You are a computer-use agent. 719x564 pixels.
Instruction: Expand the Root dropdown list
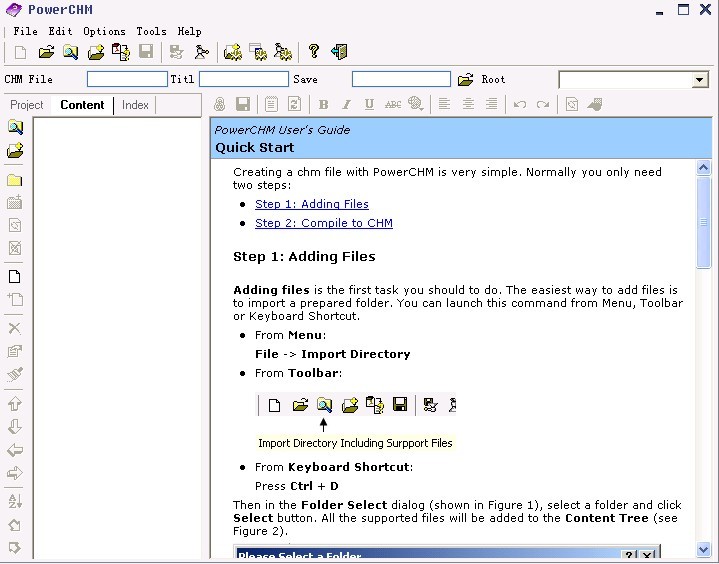700,80
